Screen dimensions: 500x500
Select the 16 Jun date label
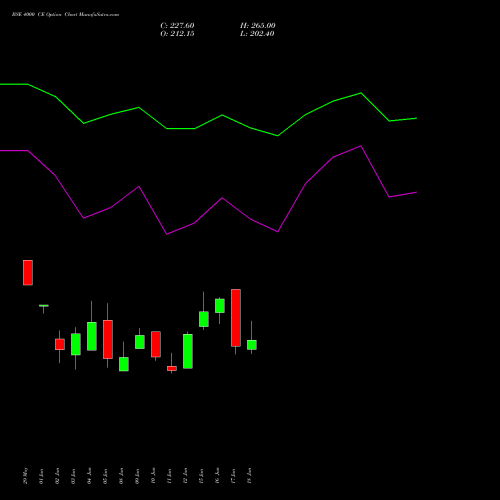217,476
